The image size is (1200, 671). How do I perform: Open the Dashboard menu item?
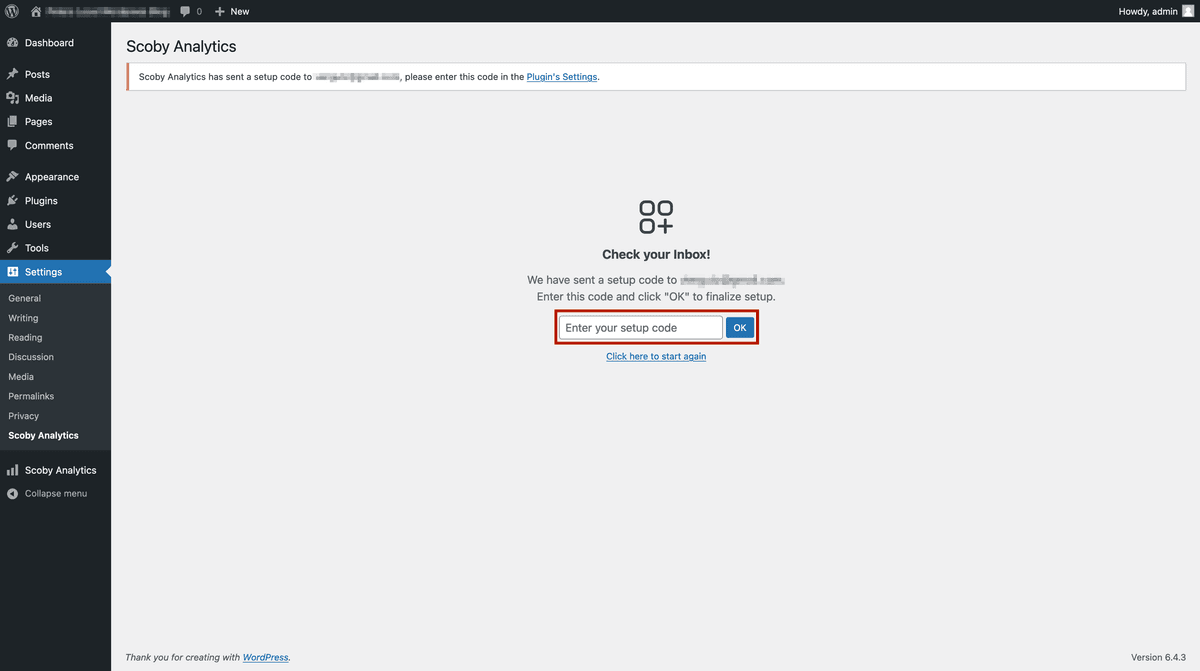coord(55,43)
